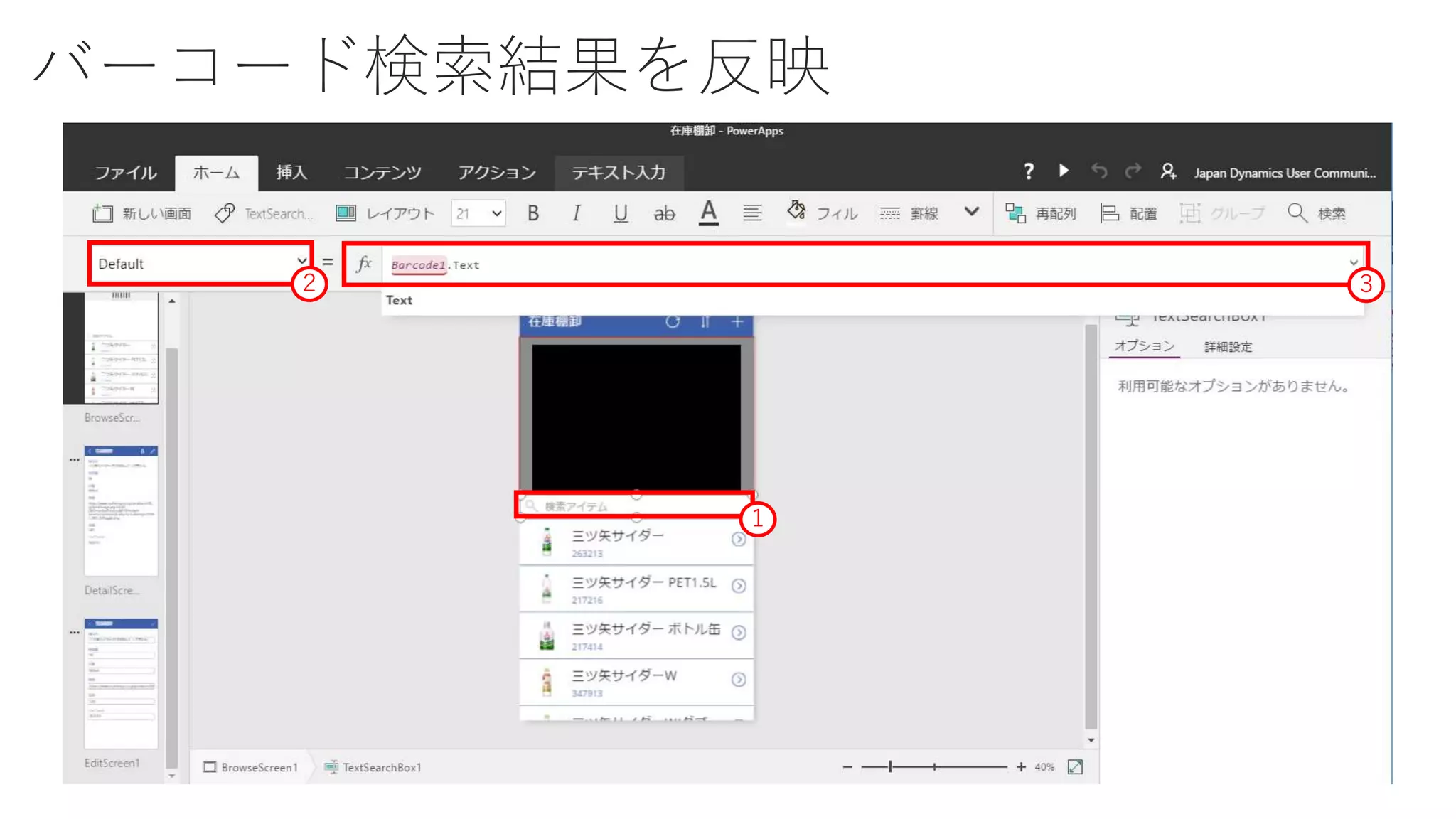This screenshot has width=1456, height=819.
Task: Click the redo arrow icon
Action: (1133, 171)
